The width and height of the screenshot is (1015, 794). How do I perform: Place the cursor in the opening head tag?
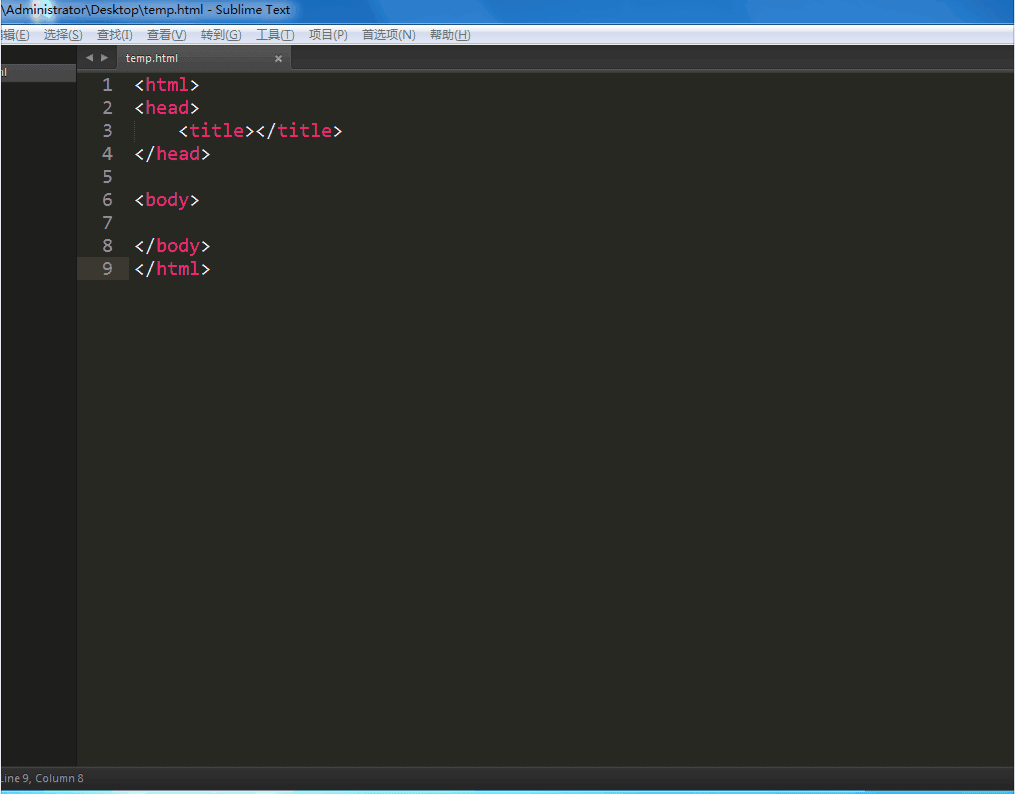pos(167,107)
